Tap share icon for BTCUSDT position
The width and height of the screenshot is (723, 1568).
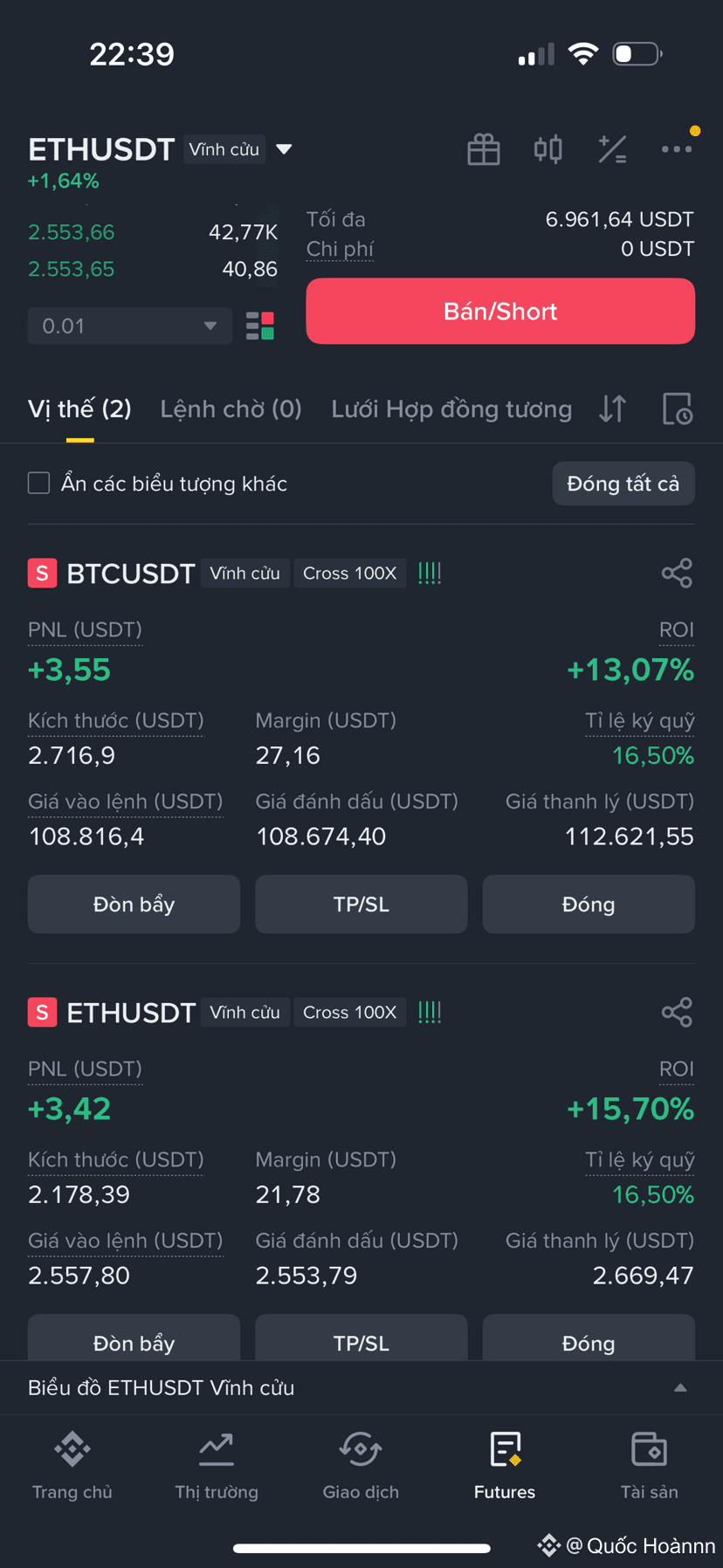677,573
